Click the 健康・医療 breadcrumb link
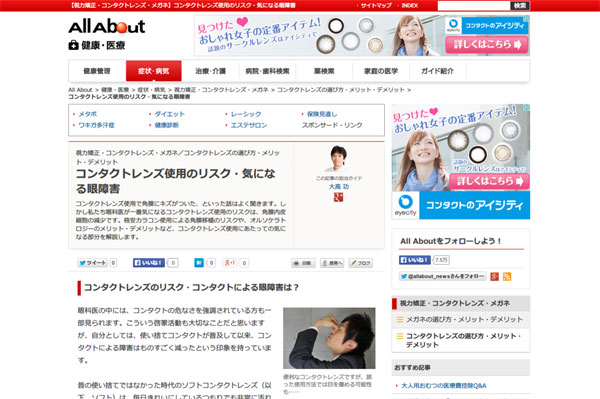The image size is (600, 399). [115, 90]
